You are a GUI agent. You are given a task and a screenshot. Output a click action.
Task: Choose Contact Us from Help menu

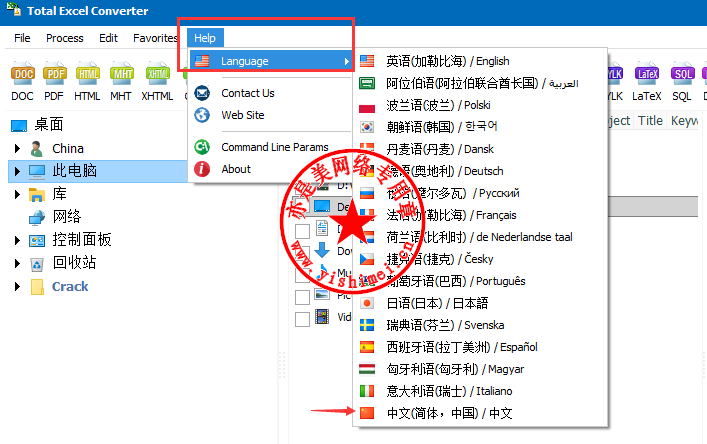tap(248, 93)
